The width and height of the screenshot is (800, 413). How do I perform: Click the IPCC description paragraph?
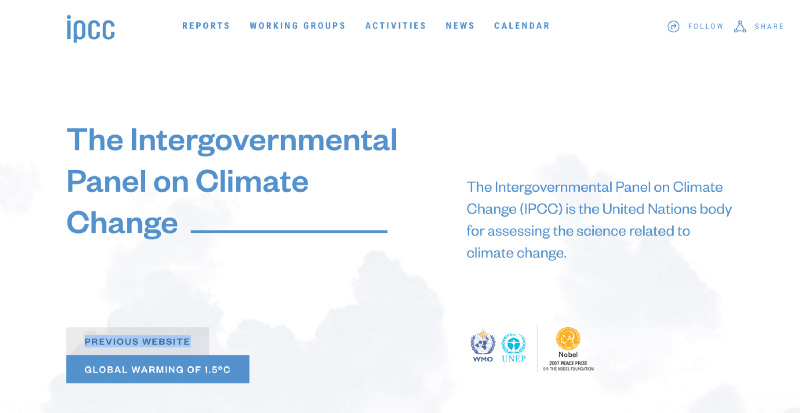(599, 220)
